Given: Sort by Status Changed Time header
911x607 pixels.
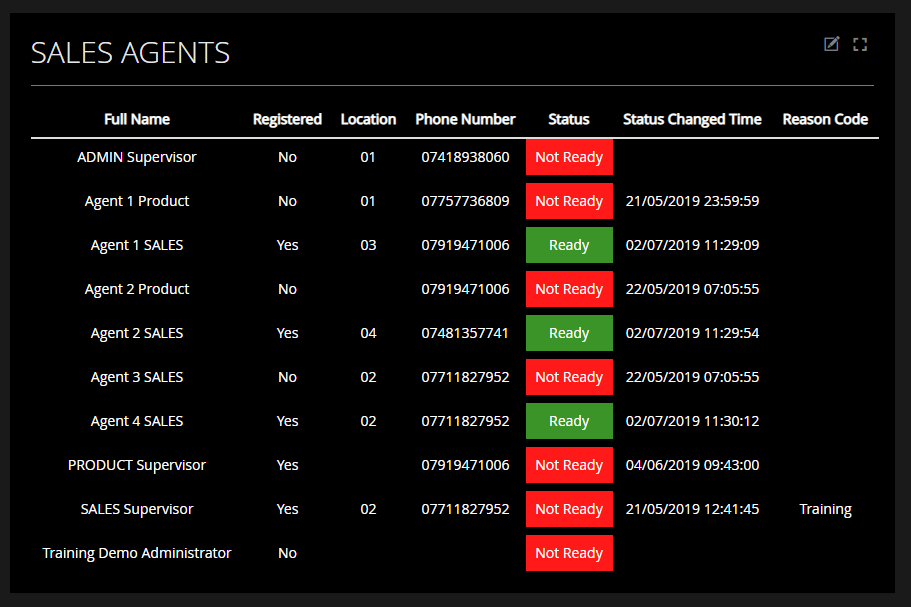Looking at the screenshot, I should click(692, 119).
